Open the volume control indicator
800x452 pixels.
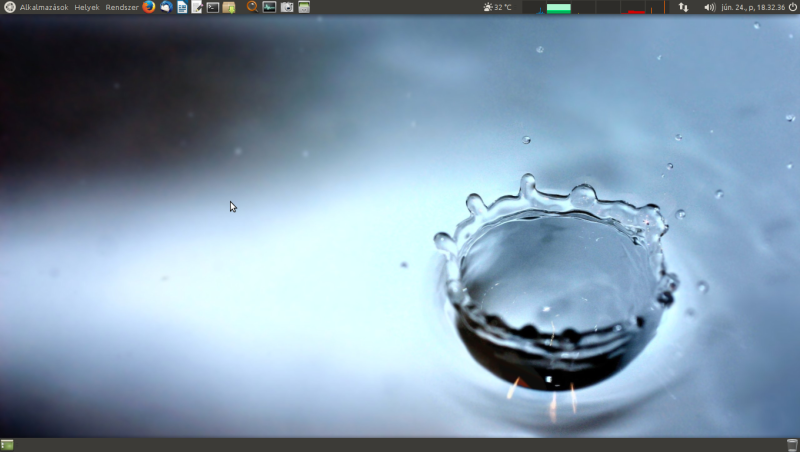pos(710,7)
